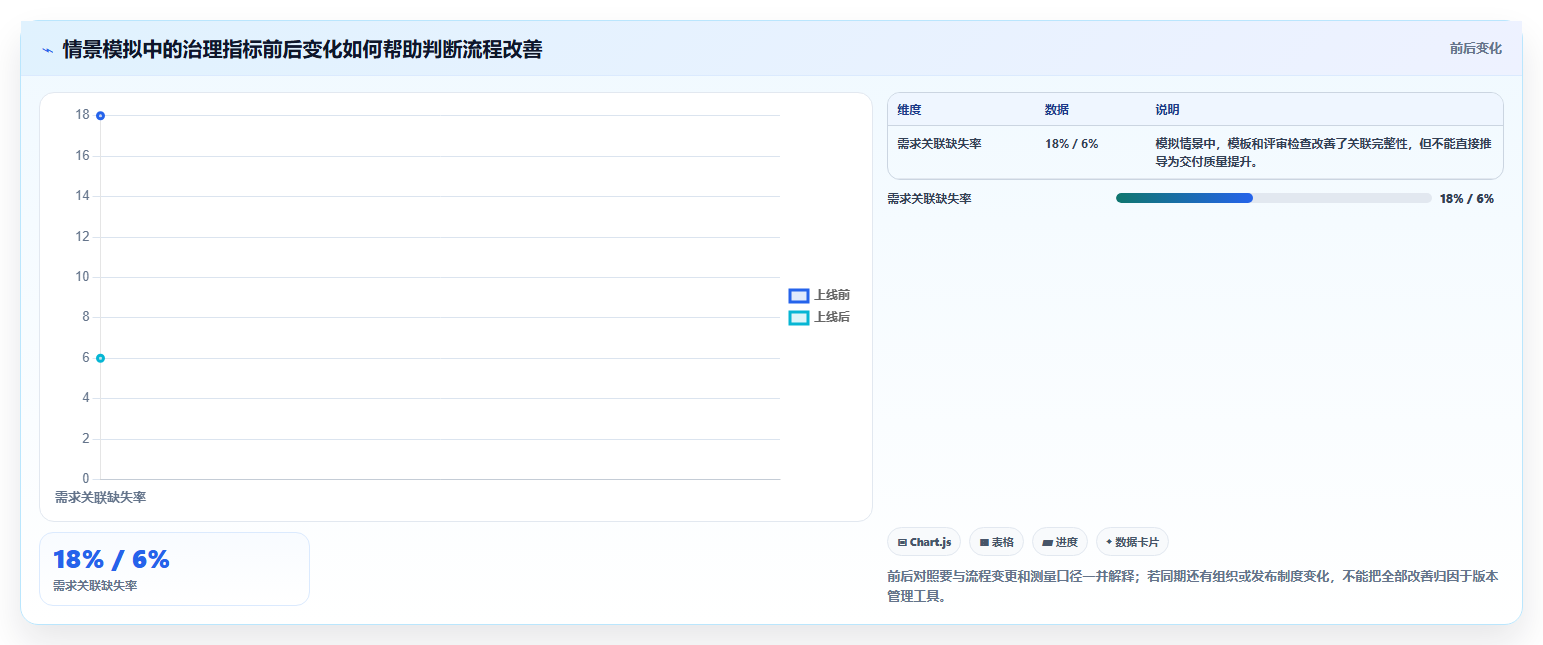Click the 需求关联缺失率 caption in the data card
Screen dimensions: 1543x645
95,586
